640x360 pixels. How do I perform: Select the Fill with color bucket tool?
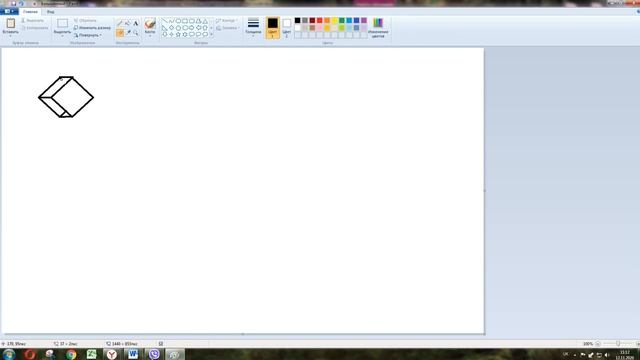tap(128, 23)
